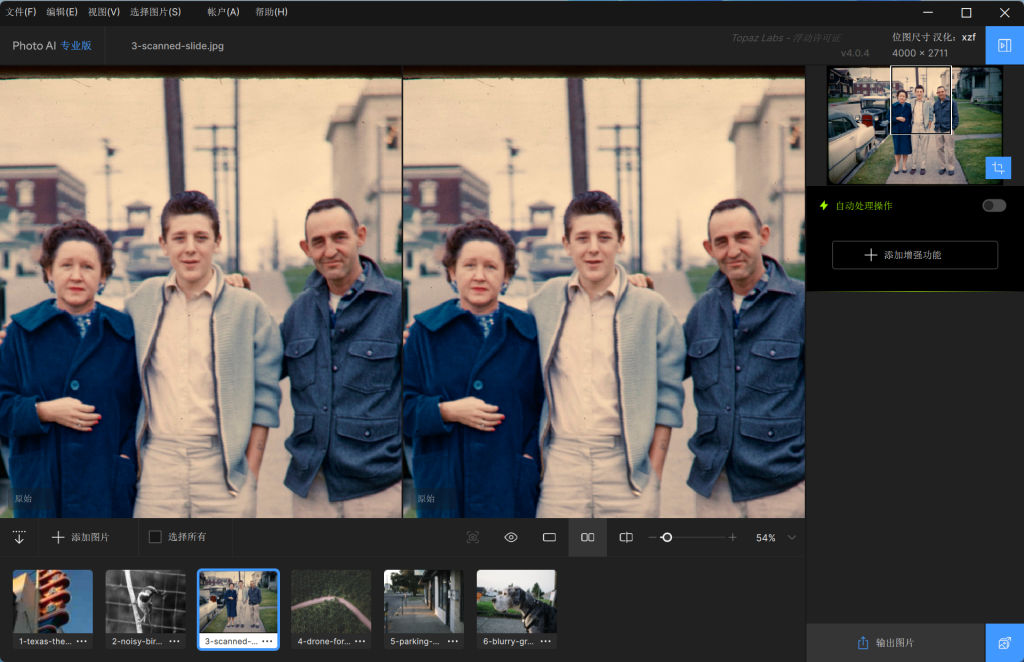Click the crop tool icon on the navigator
This screenshot has width=1024, height=662.
click(x=998, y=168)
